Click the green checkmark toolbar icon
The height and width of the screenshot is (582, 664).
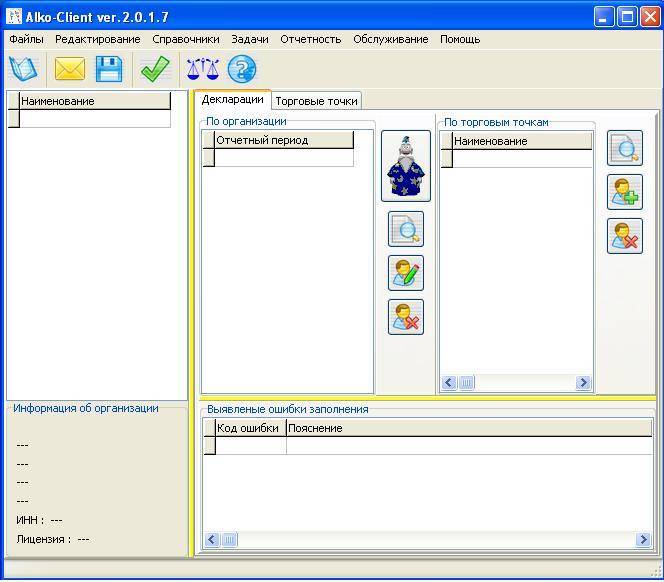point(155,69)
